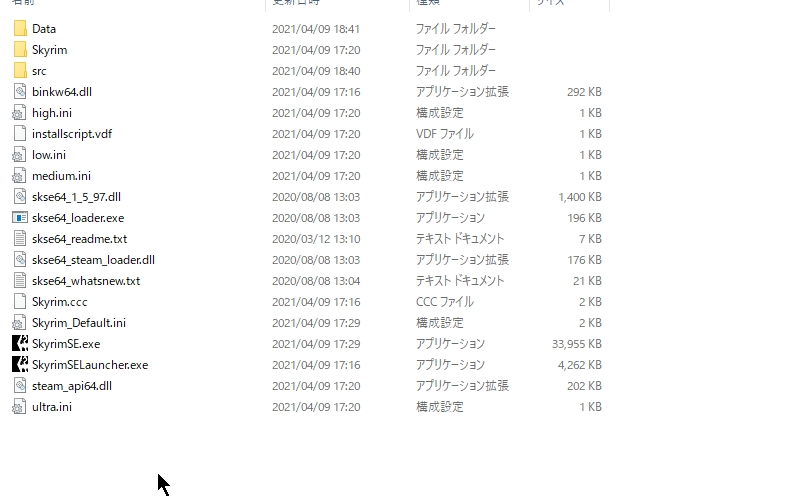810x501 pixels.
Task: Select the Data folder icon
Action: (x=20, y=28)
